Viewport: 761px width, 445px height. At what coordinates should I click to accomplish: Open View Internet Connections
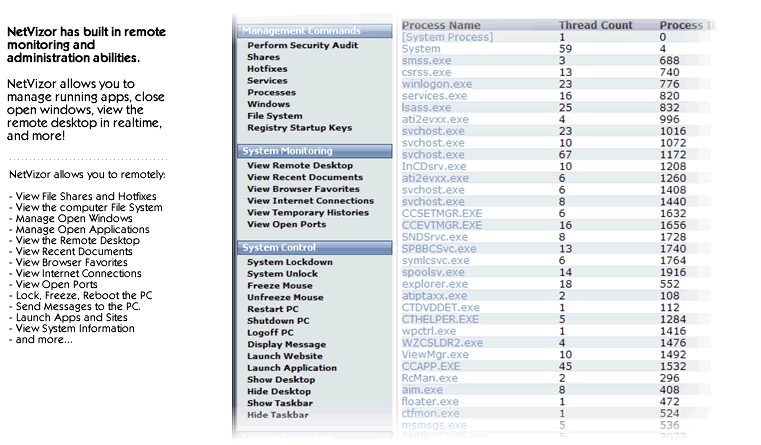308,201
